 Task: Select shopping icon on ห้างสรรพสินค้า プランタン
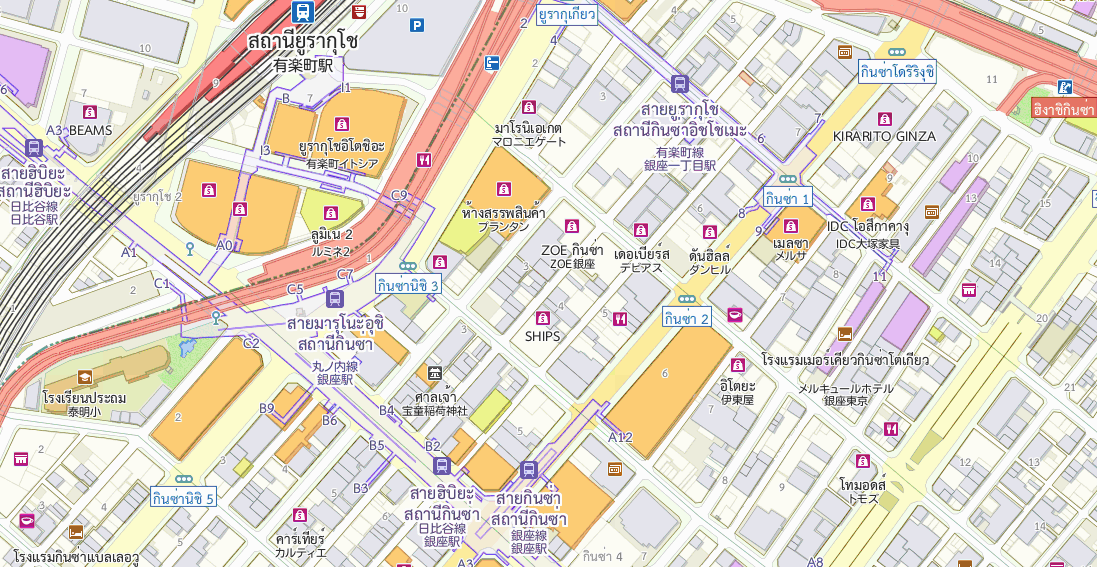(x=503, y=188)
